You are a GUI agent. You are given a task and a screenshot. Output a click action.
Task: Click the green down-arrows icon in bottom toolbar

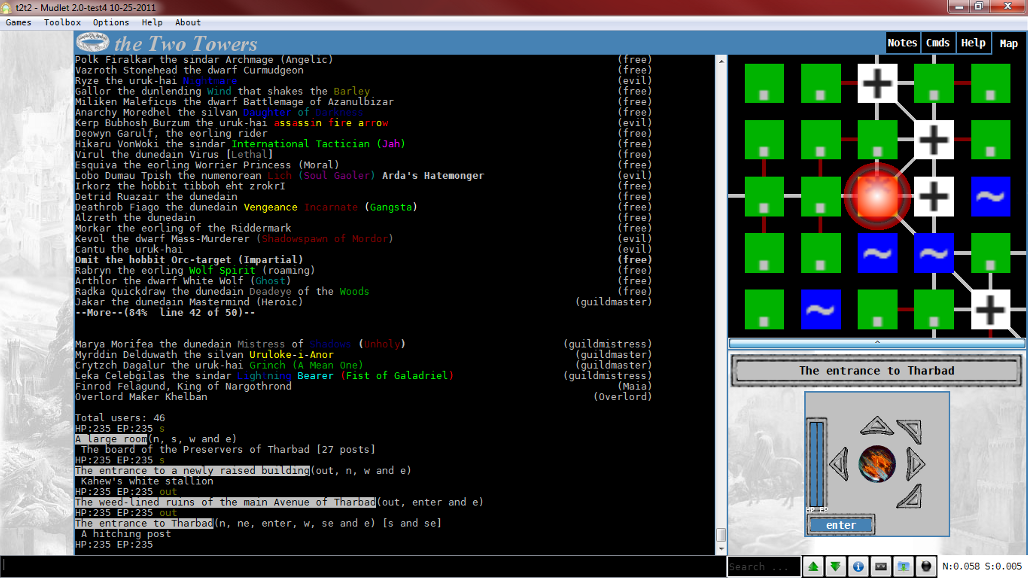[x=835, y=566]
